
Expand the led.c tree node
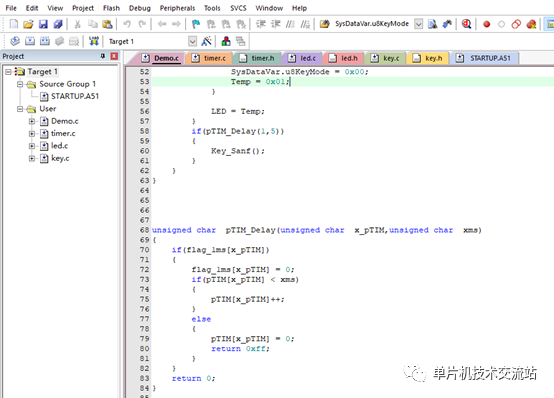32,146
